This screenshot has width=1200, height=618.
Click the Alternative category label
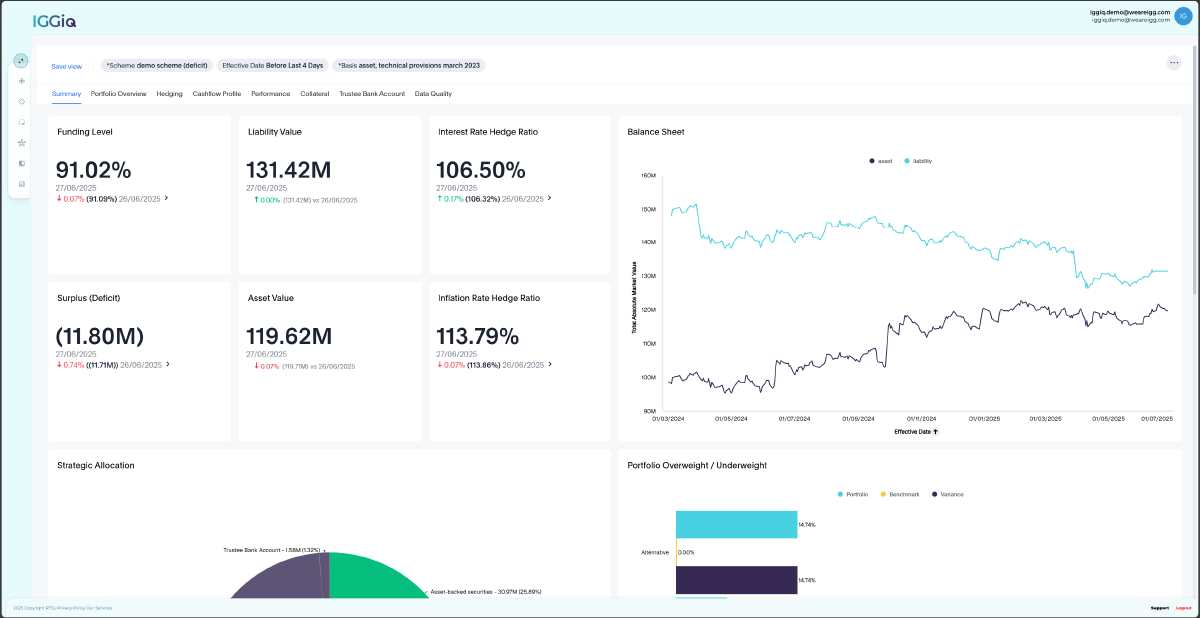coord(655,552)
